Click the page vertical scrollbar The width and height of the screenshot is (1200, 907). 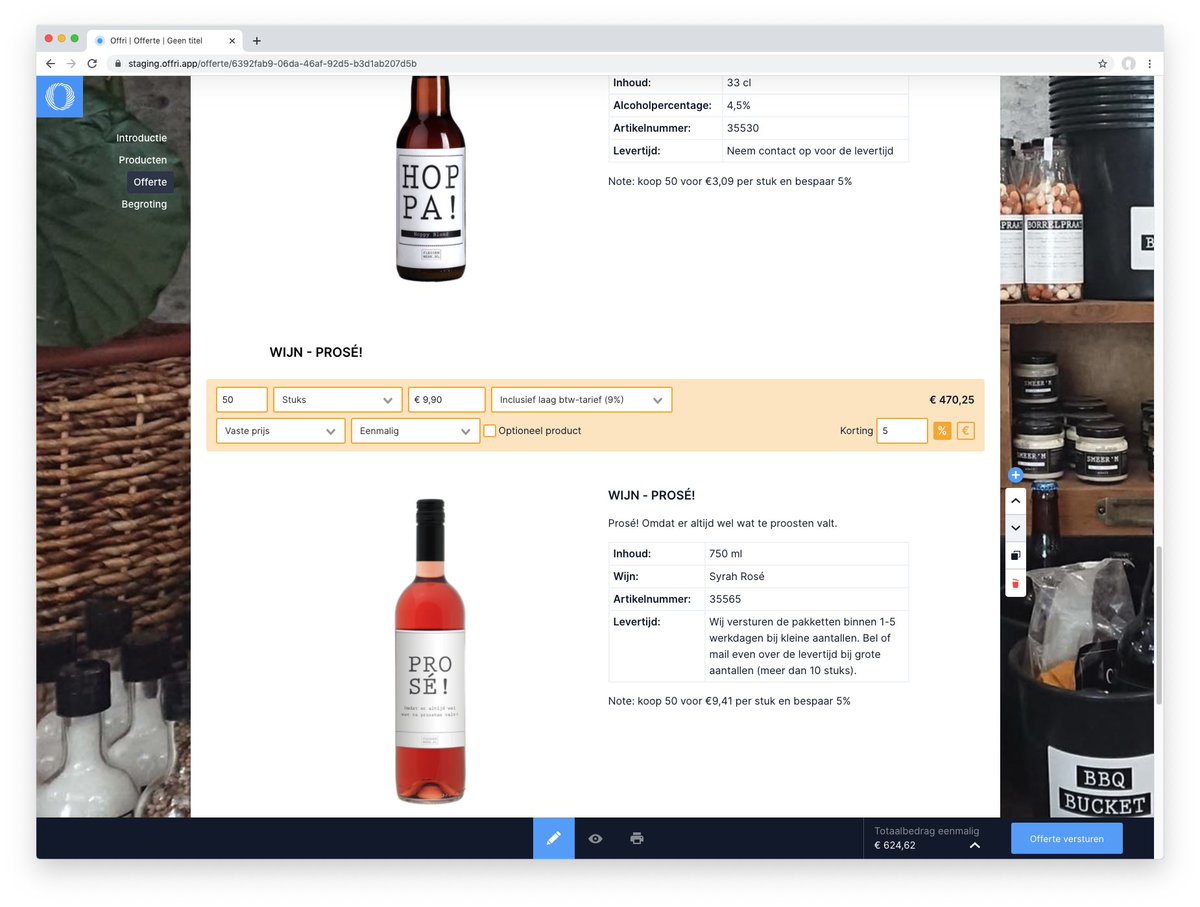tap(1158, 626)
